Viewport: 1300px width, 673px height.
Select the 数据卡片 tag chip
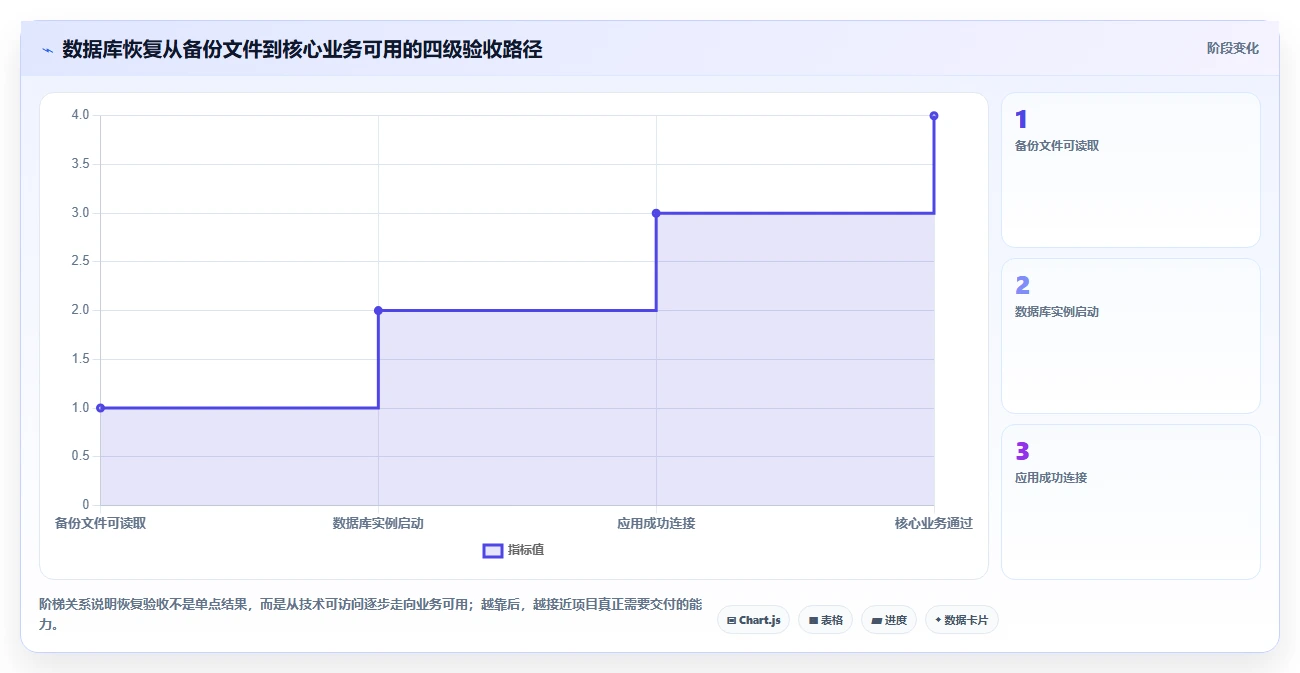[961, 620]
